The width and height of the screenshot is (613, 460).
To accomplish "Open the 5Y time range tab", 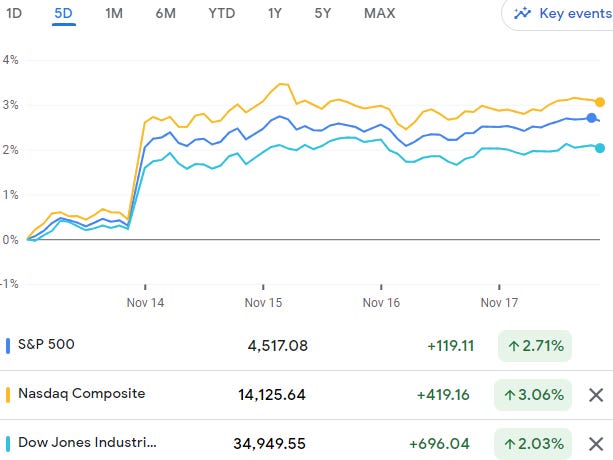I will [x=323, y=13].
